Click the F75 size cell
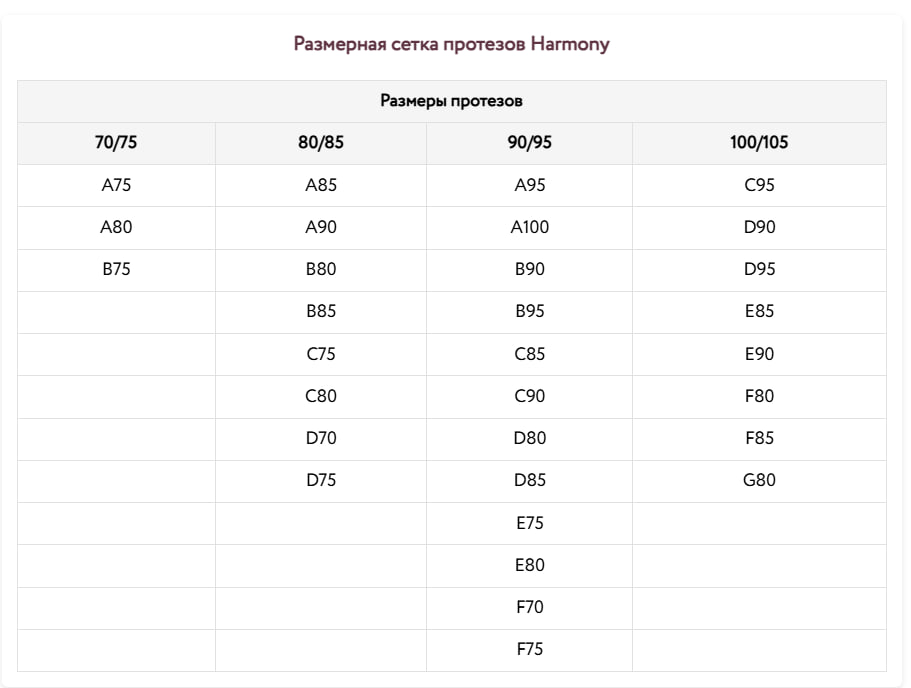Image resolution: width=911 pixels, height=688 pixels. [529, 649]
